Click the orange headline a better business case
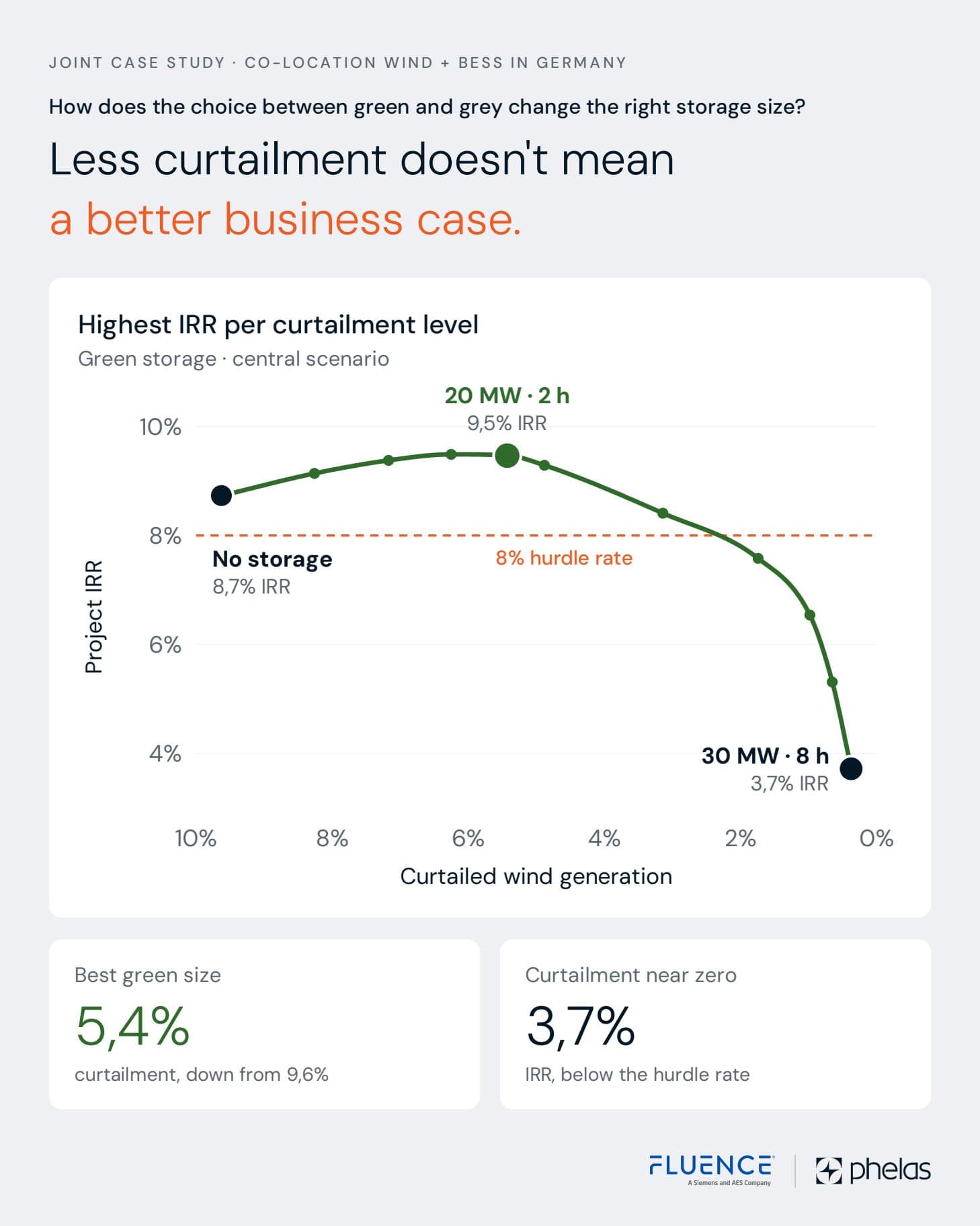Viewport: 980px width, 1226px height. point(286,219)
